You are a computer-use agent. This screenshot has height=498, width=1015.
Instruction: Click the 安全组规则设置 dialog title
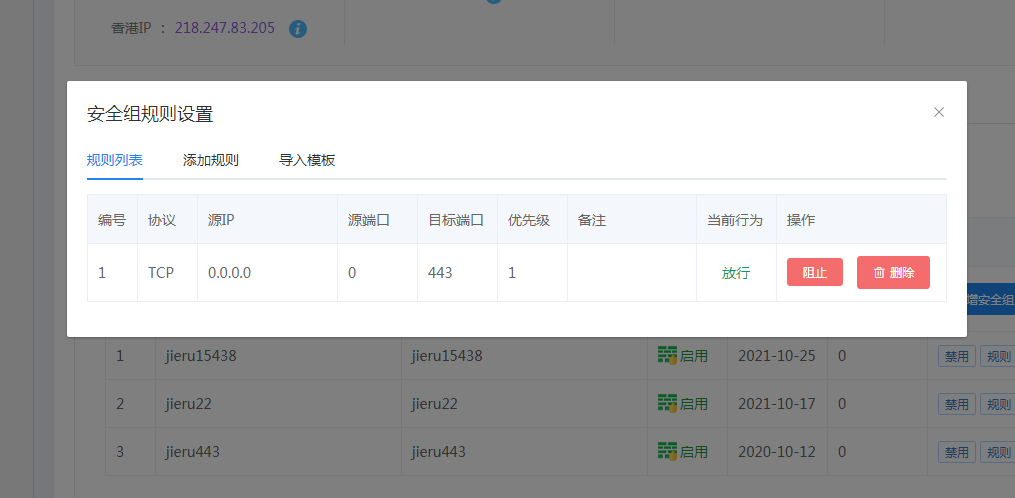(150, 115)
